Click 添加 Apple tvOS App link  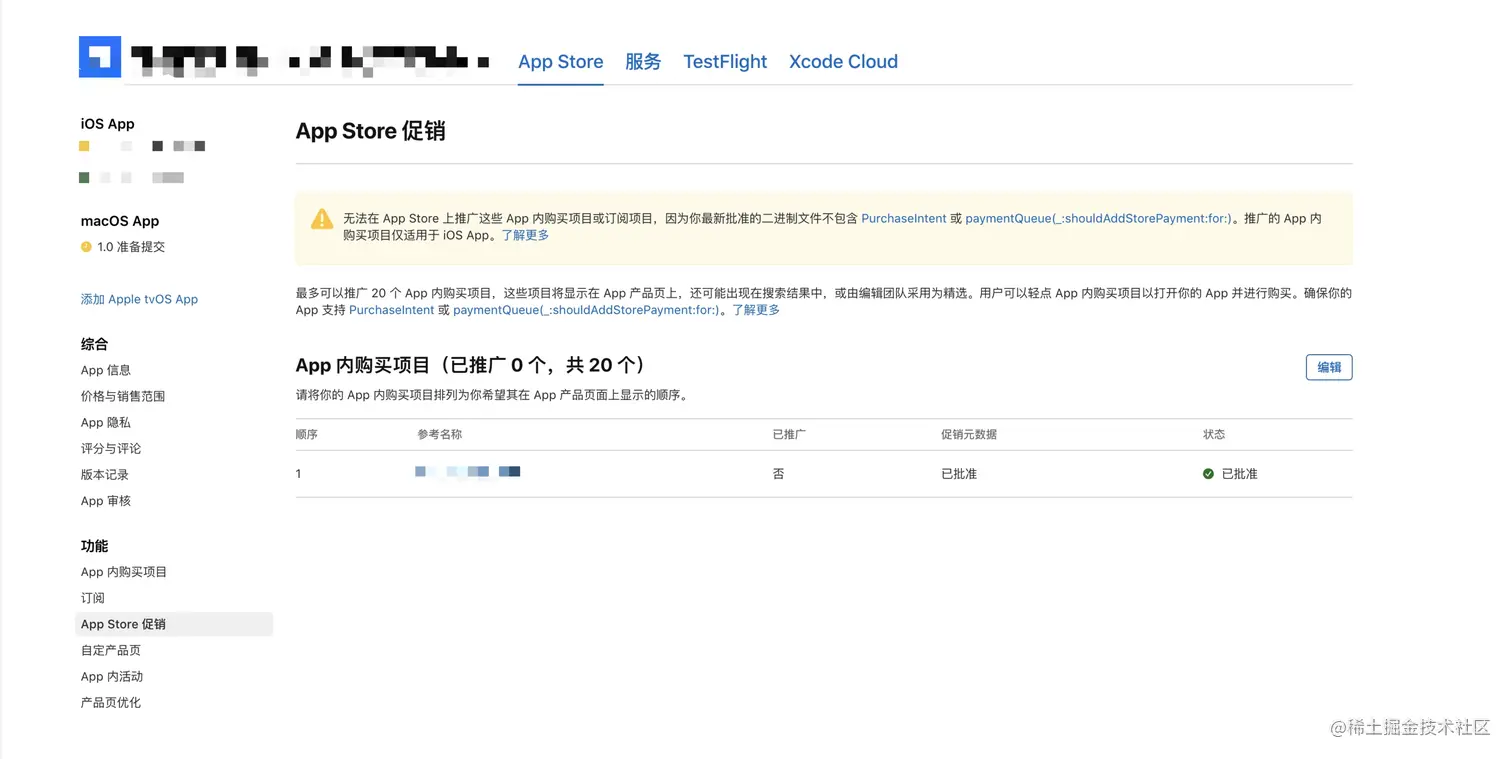[139, 299]
